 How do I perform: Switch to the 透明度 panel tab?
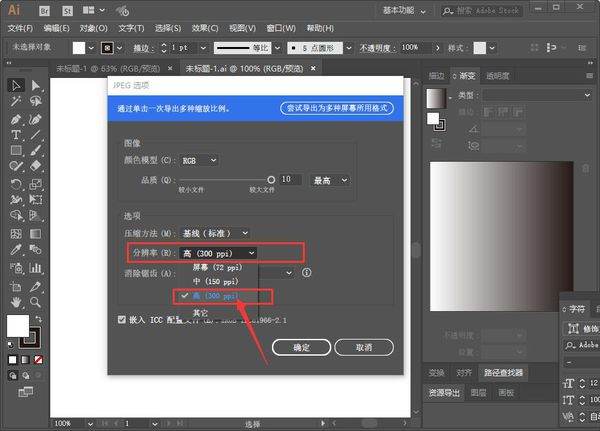click(x=497, y=75)
